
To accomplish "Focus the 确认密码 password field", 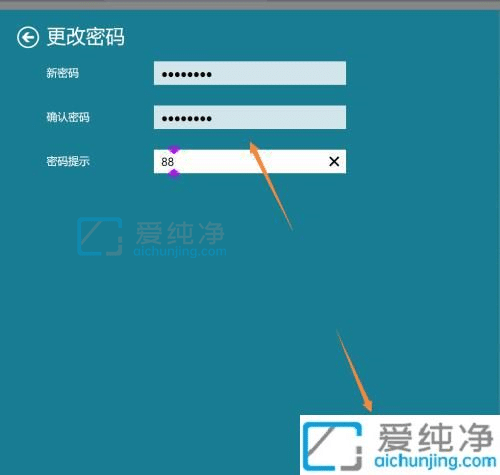I will click(250, 117).
